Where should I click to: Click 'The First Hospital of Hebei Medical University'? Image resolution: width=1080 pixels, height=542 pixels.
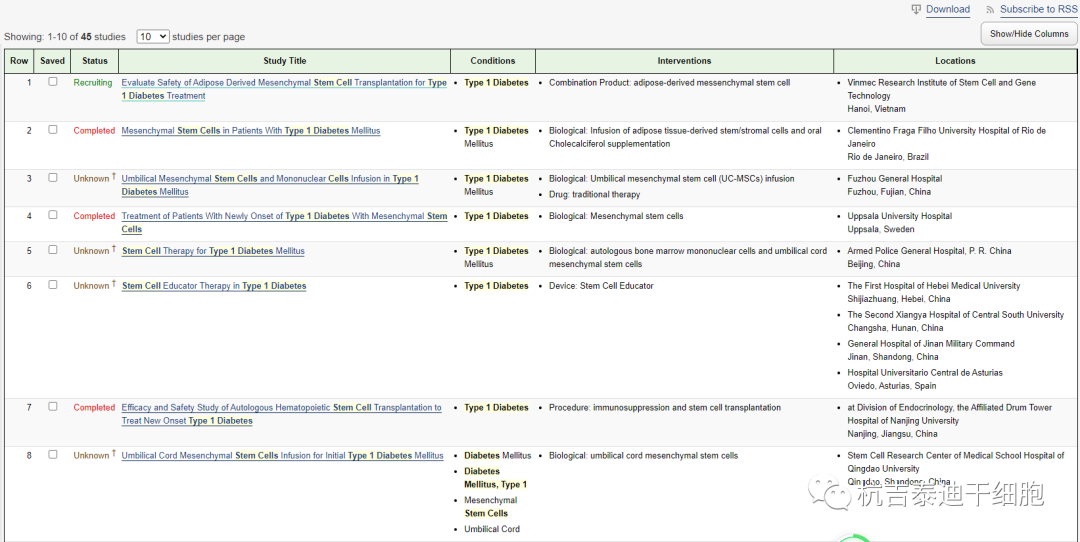pyautogui.click(x=934, y=286)
